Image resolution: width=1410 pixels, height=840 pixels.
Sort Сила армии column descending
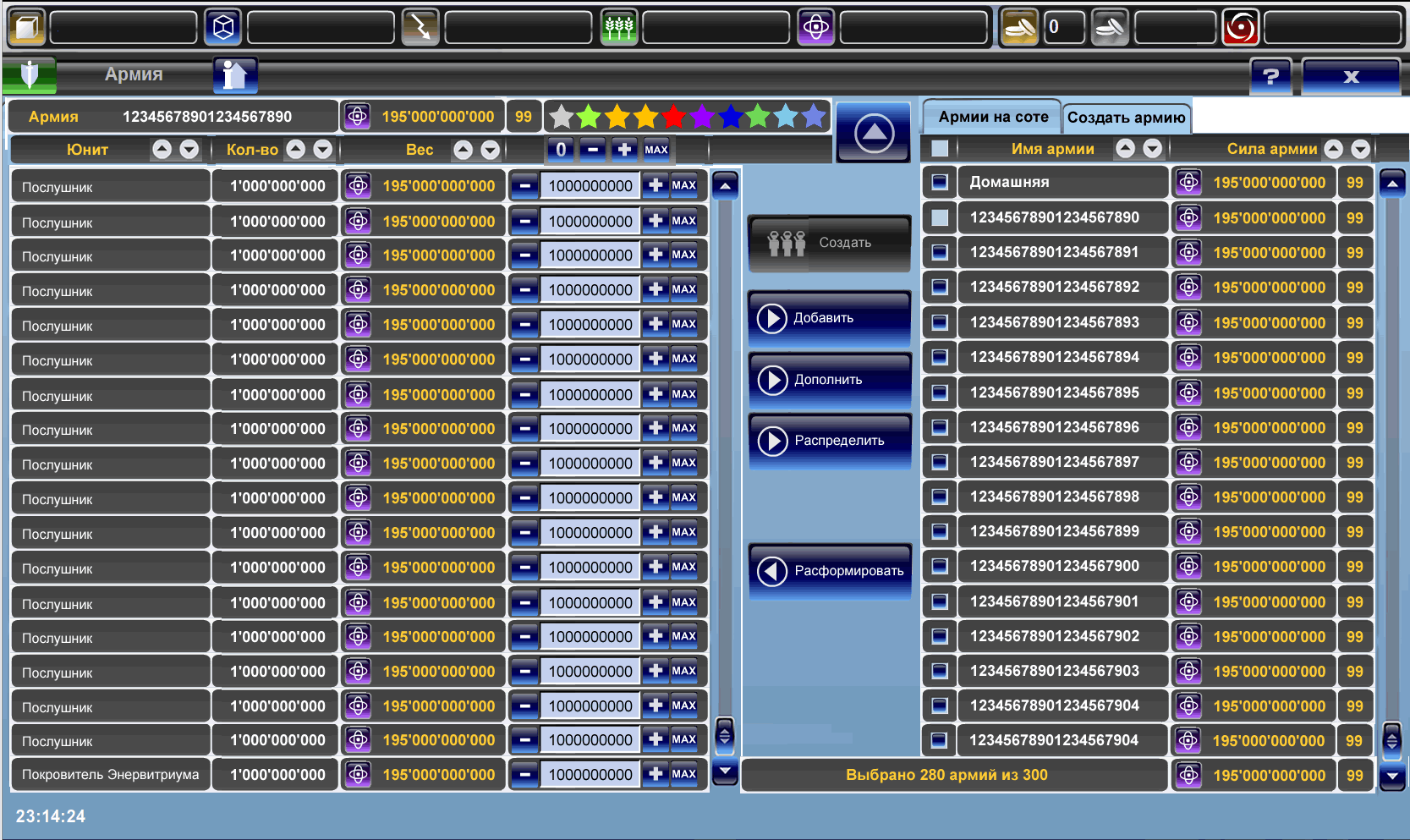click(x=1360, y=149)
